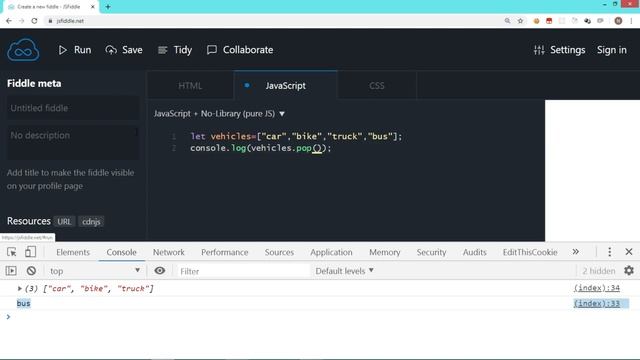Open the Chrome menu
This screenshot has height=360, width=640.
[x=631, y=21]
